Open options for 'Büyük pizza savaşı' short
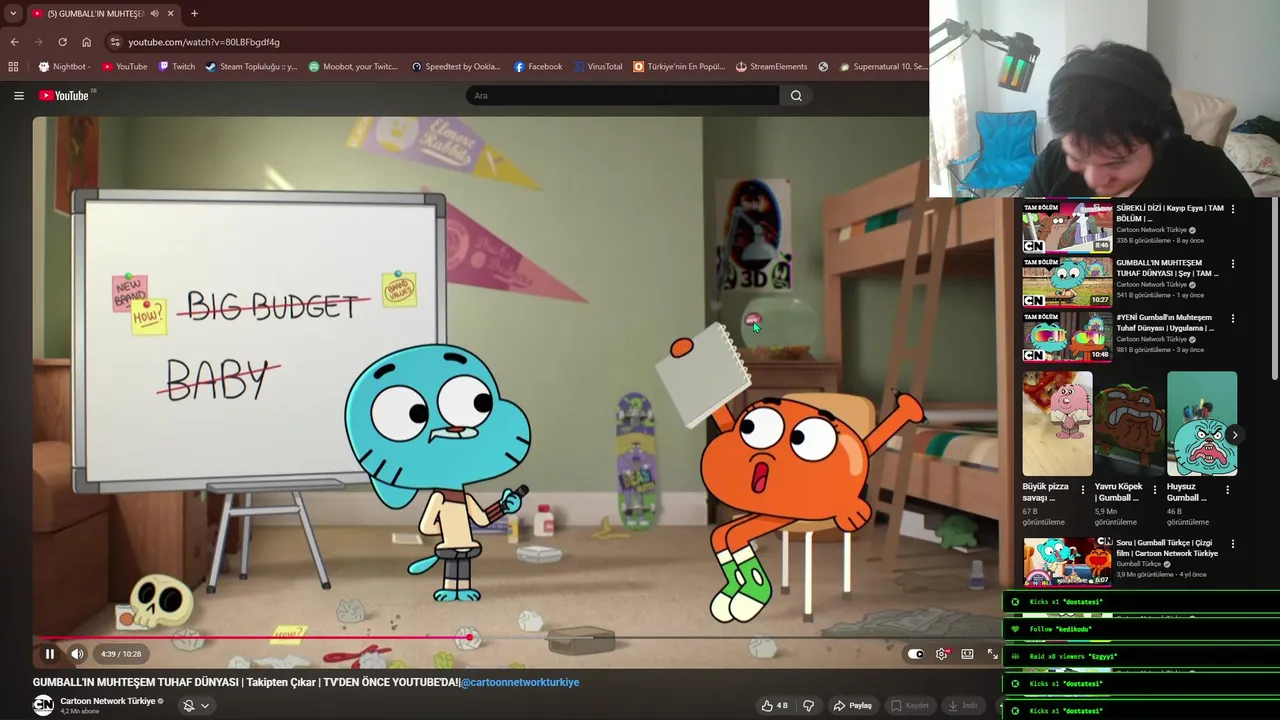Screen dimensions: 1280x720 [1082, 490]
